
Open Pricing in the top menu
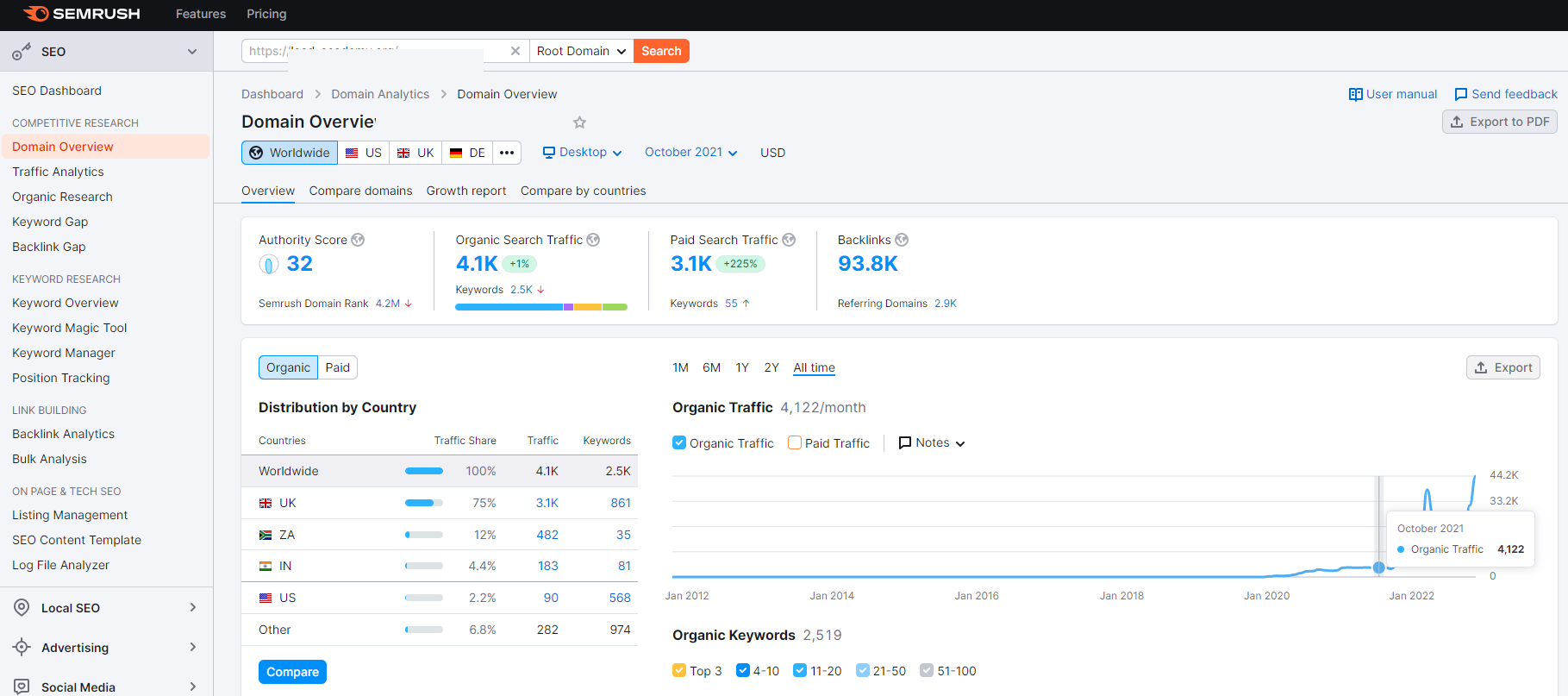(266, 14)
